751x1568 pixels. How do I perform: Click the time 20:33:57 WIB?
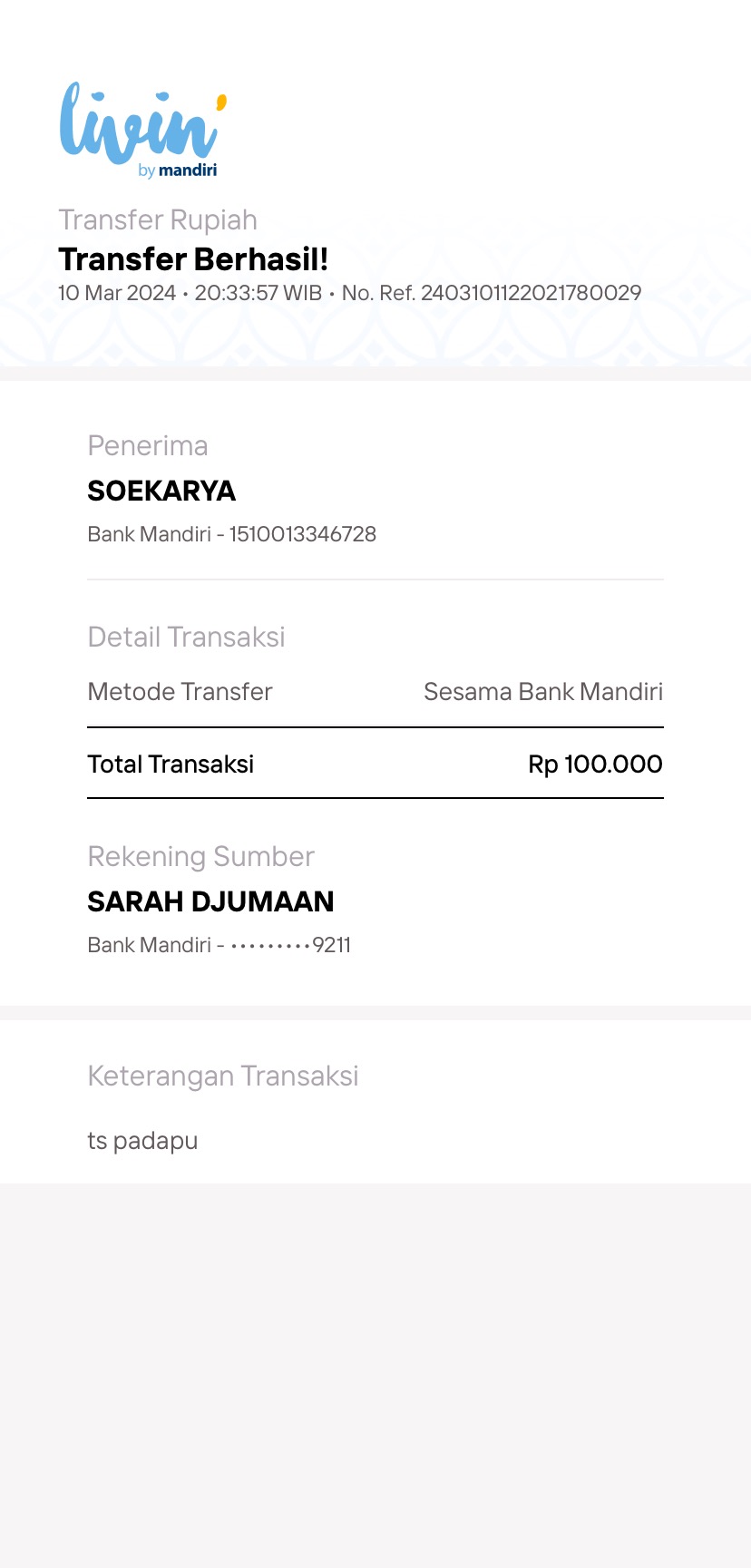[258, 293]
